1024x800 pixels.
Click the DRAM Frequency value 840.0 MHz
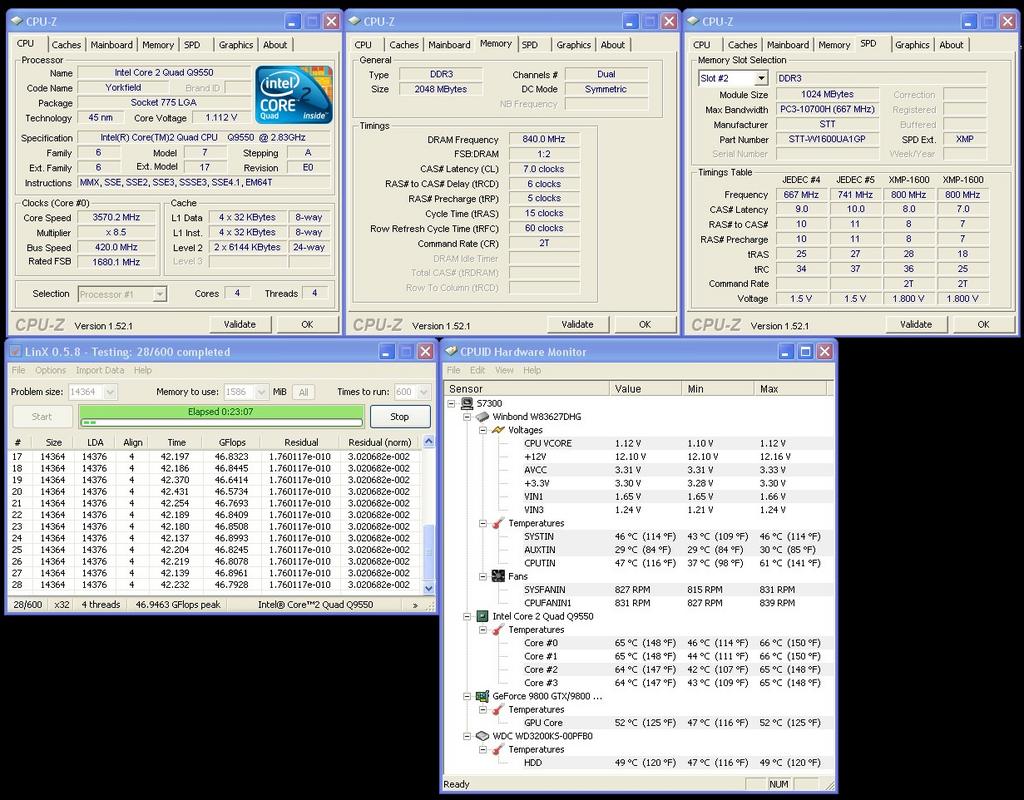[543, 139]
